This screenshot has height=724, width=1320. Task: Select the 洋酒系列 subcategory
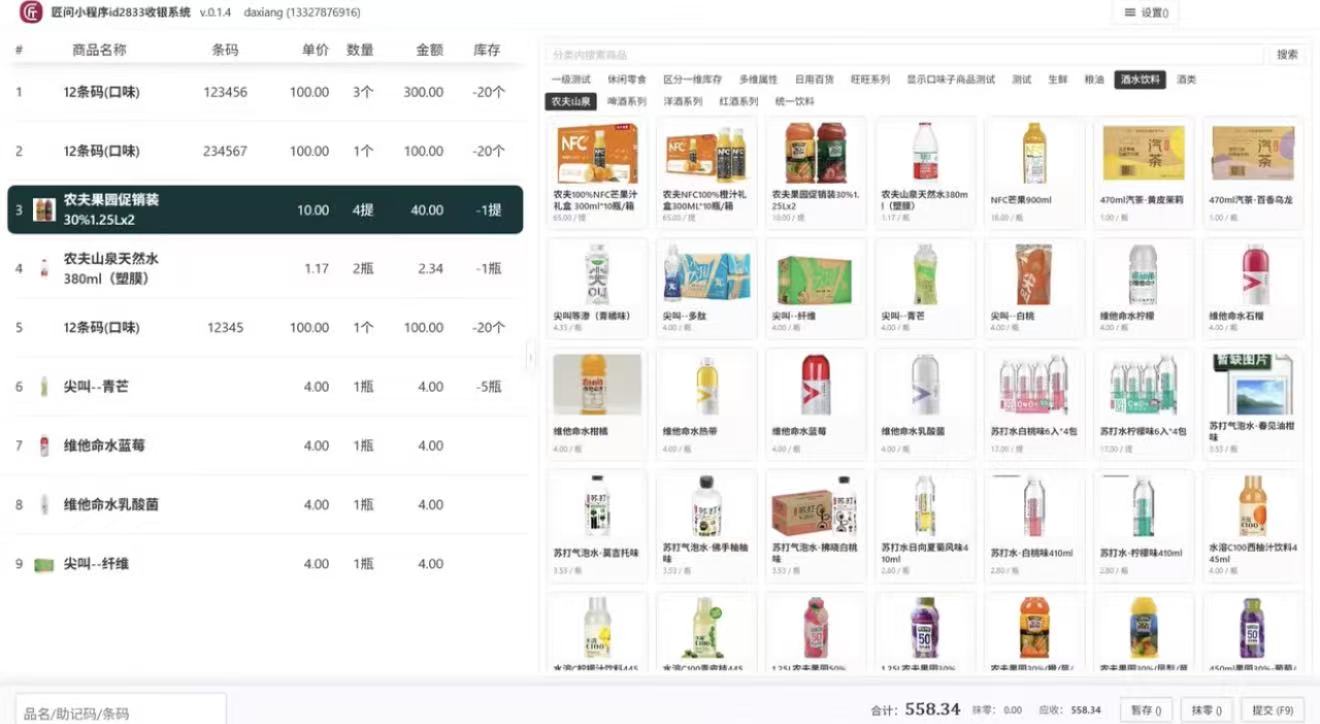(683, 102)
